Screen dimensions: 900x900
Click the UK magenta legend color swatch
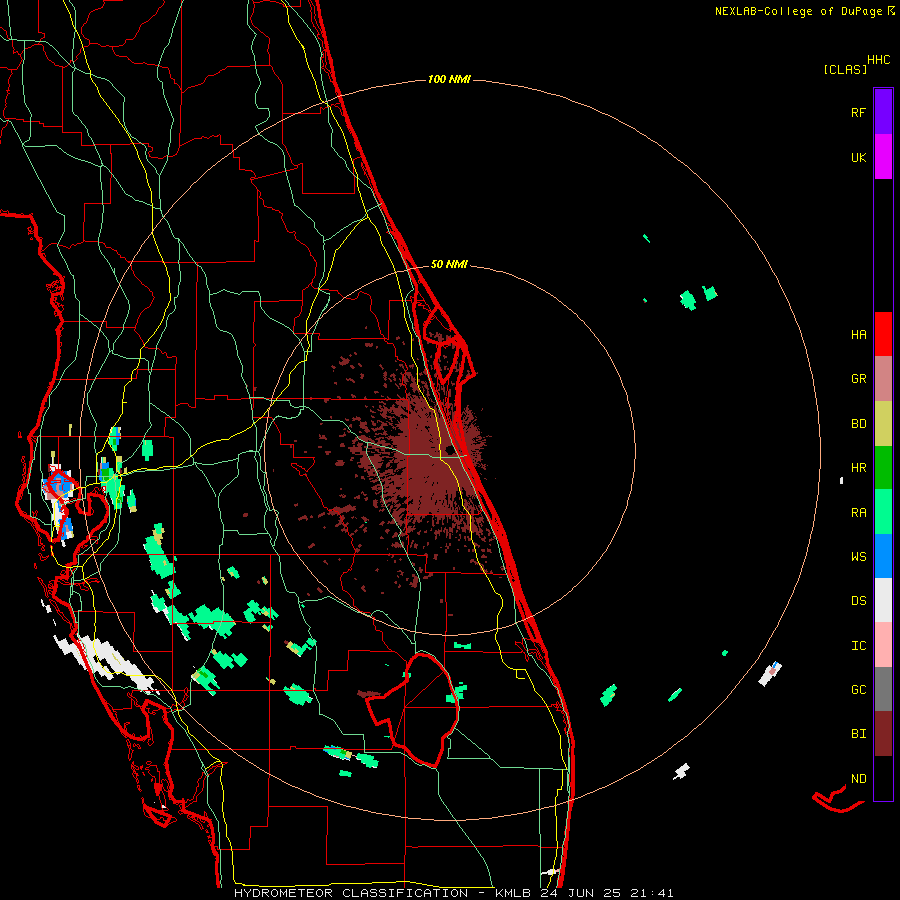click(883, 157)
